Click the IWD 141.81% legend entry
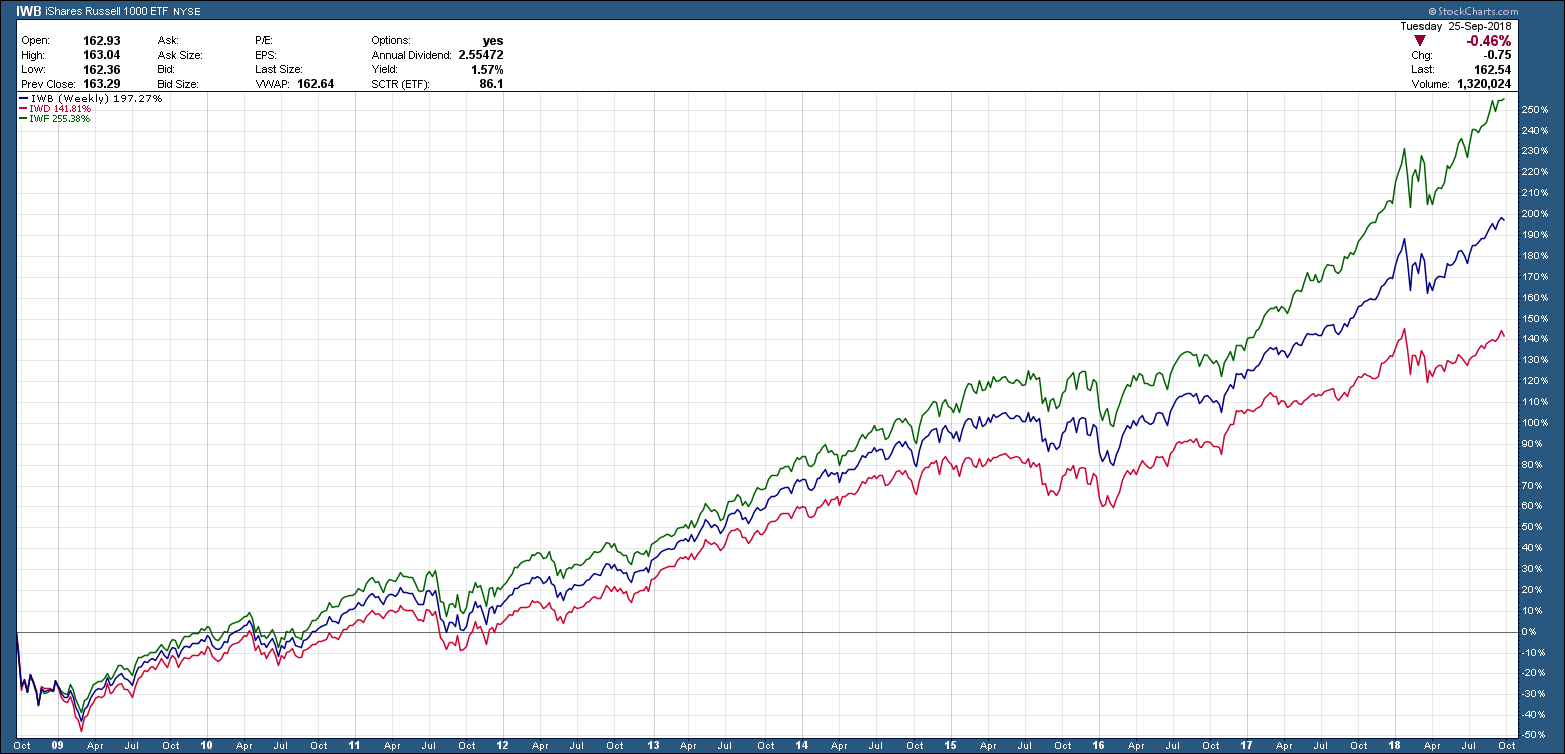Image resolution: width=1565 pixels, height=754 pixels. tap(61, 108)
